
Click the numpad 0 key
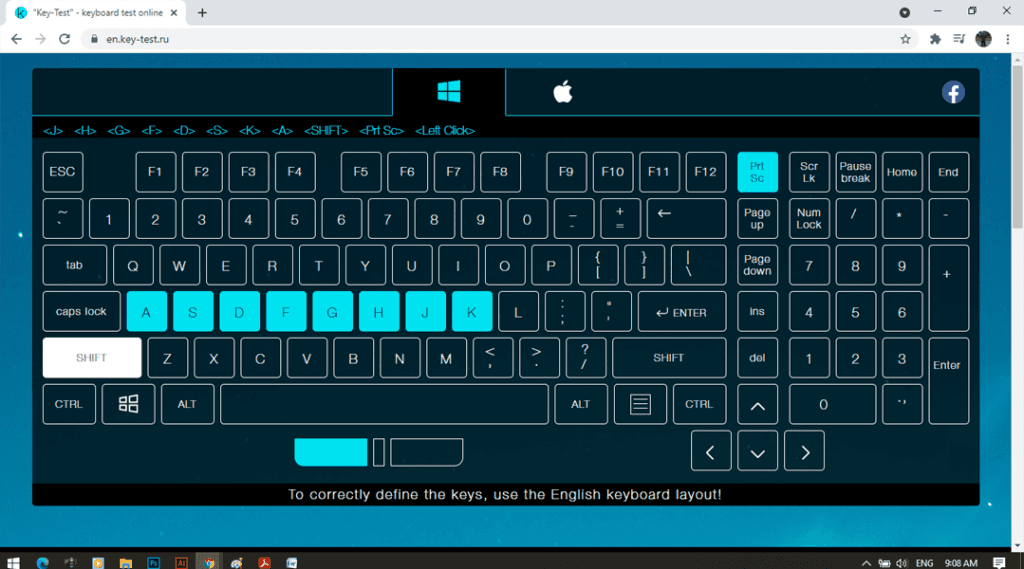pos(833,404)
